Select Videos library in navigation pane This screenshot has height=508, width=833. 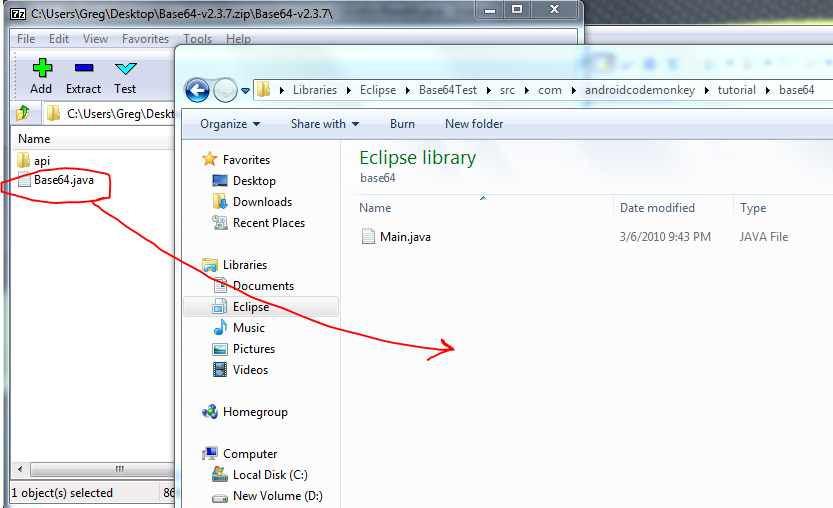[250, 370]
